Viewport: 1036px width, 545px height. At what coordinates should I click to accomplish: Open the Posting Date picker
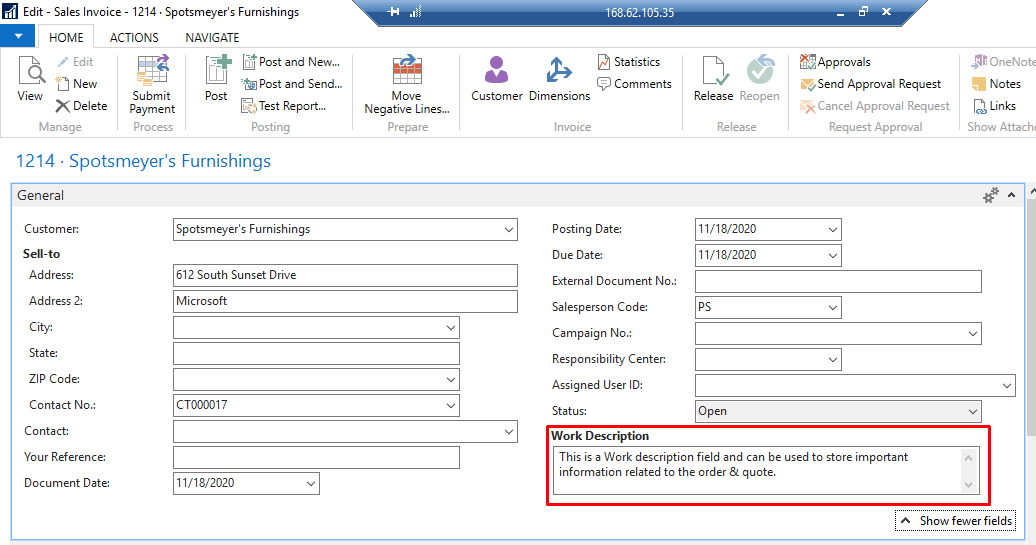tap(832, 230)
